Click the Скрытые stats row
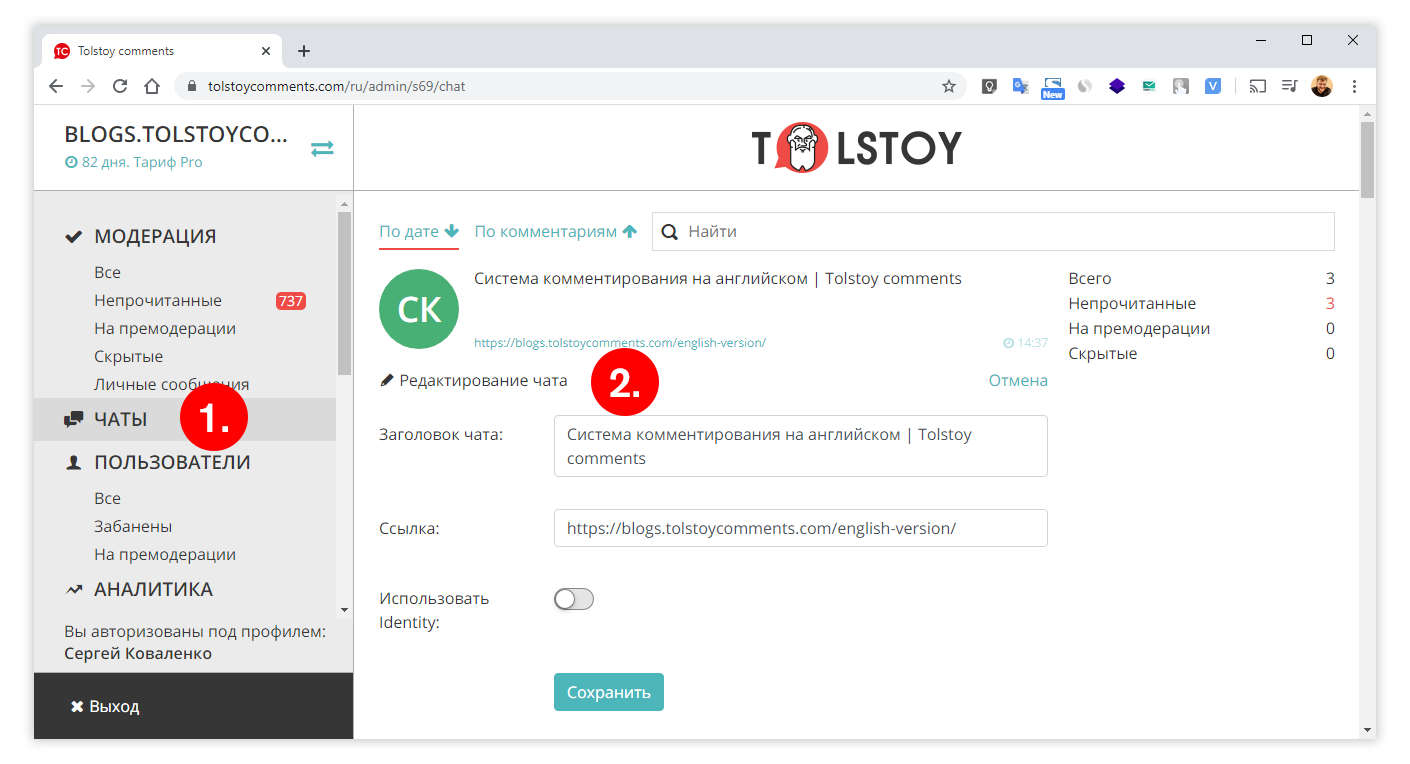Viewport: 1410px width, 764px height. coord(1201,354)
